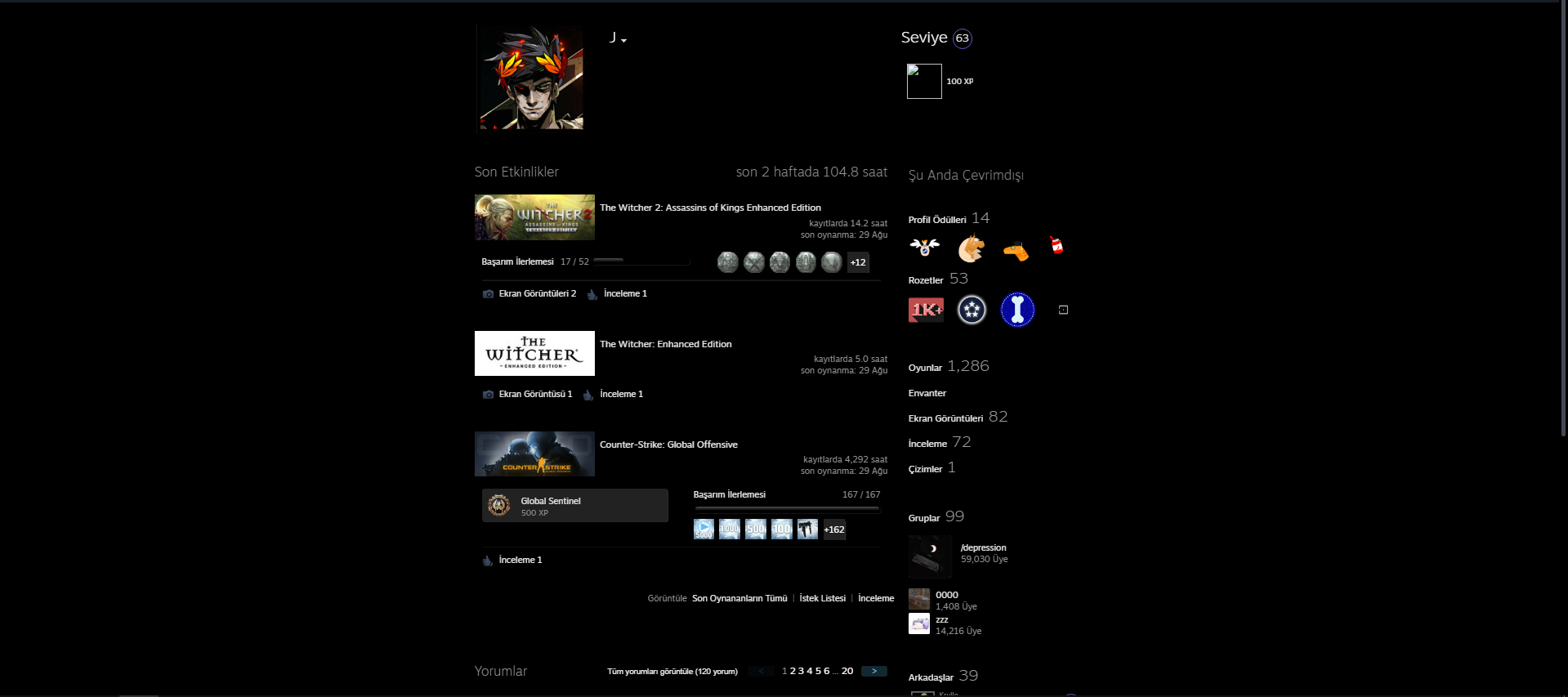Open the level 63 circle badge
1568x697 pixels.
(x=963, y=38)
